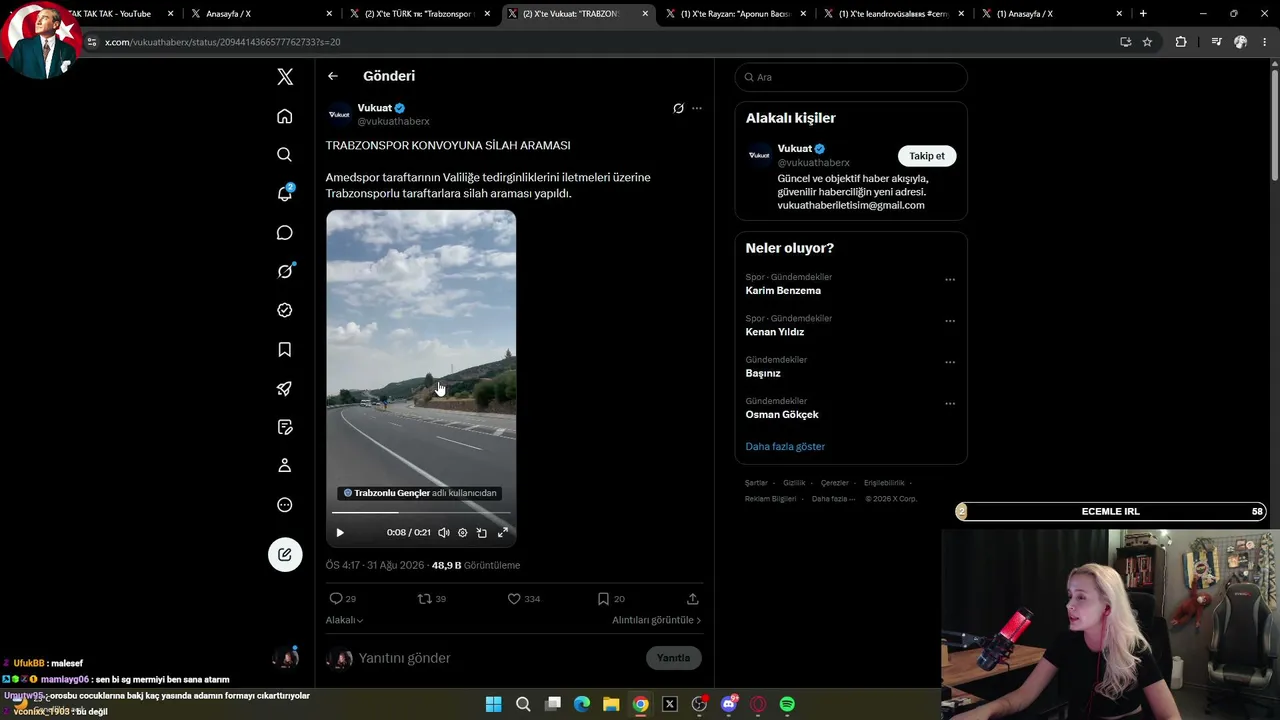Click the Yanıtla reply button
Viewport: 1280px width, 720px height.
click(x=674, y=658)
